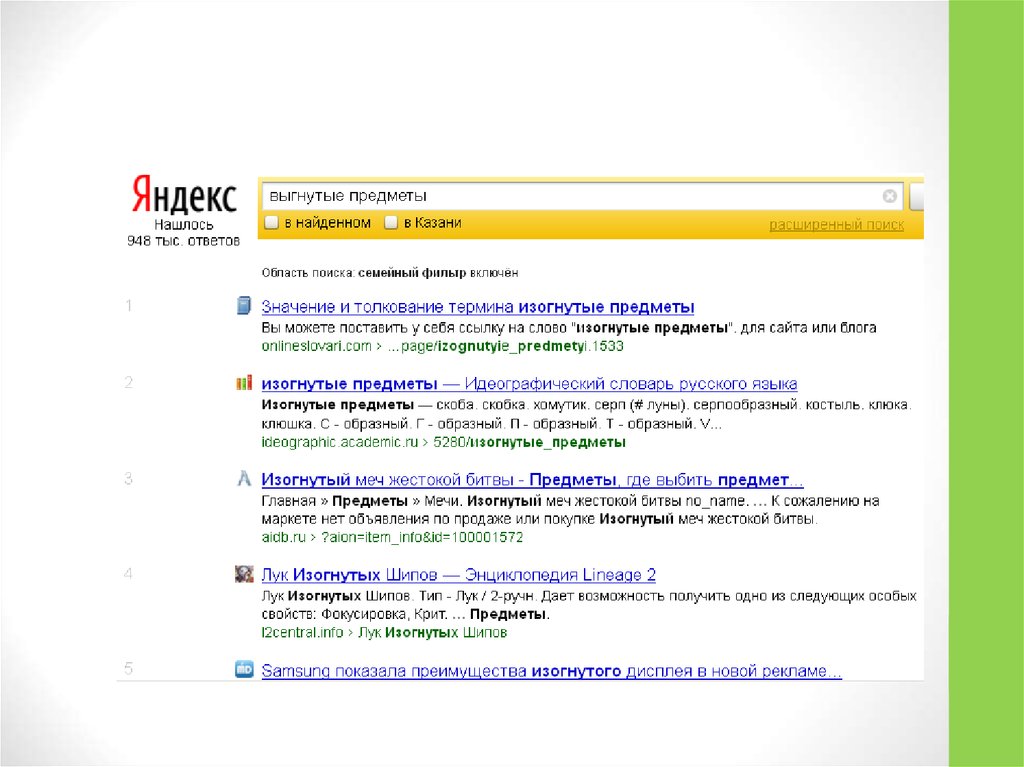Open result "Значение и толкование термина изогнутые предметы"
The image size is (1024, 767).
pyautogui.click(x=477, y=307)
